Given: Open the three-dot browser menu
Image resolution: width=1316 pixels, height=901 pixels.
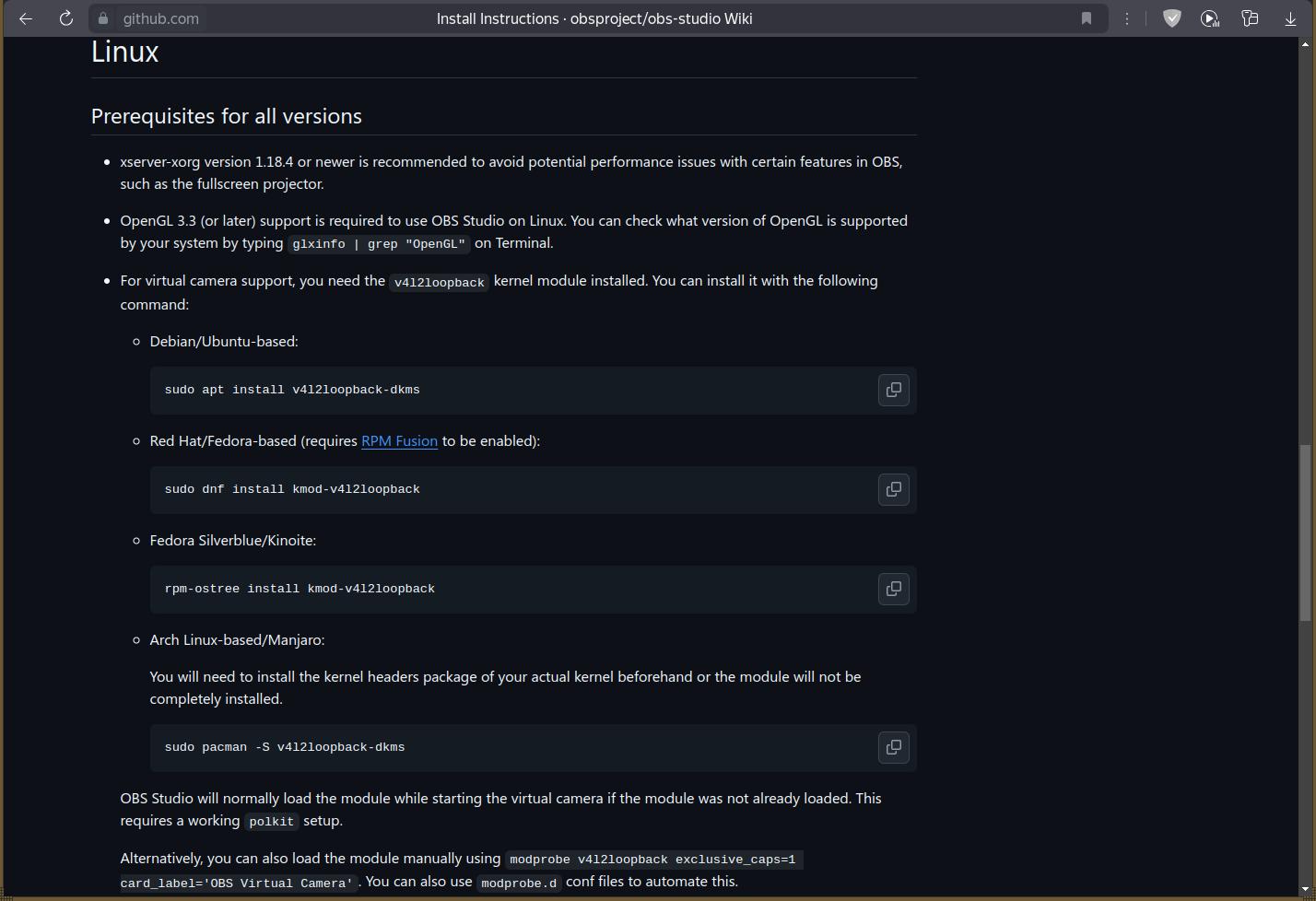Looking at the screenshot, I should click(1126, 18).
